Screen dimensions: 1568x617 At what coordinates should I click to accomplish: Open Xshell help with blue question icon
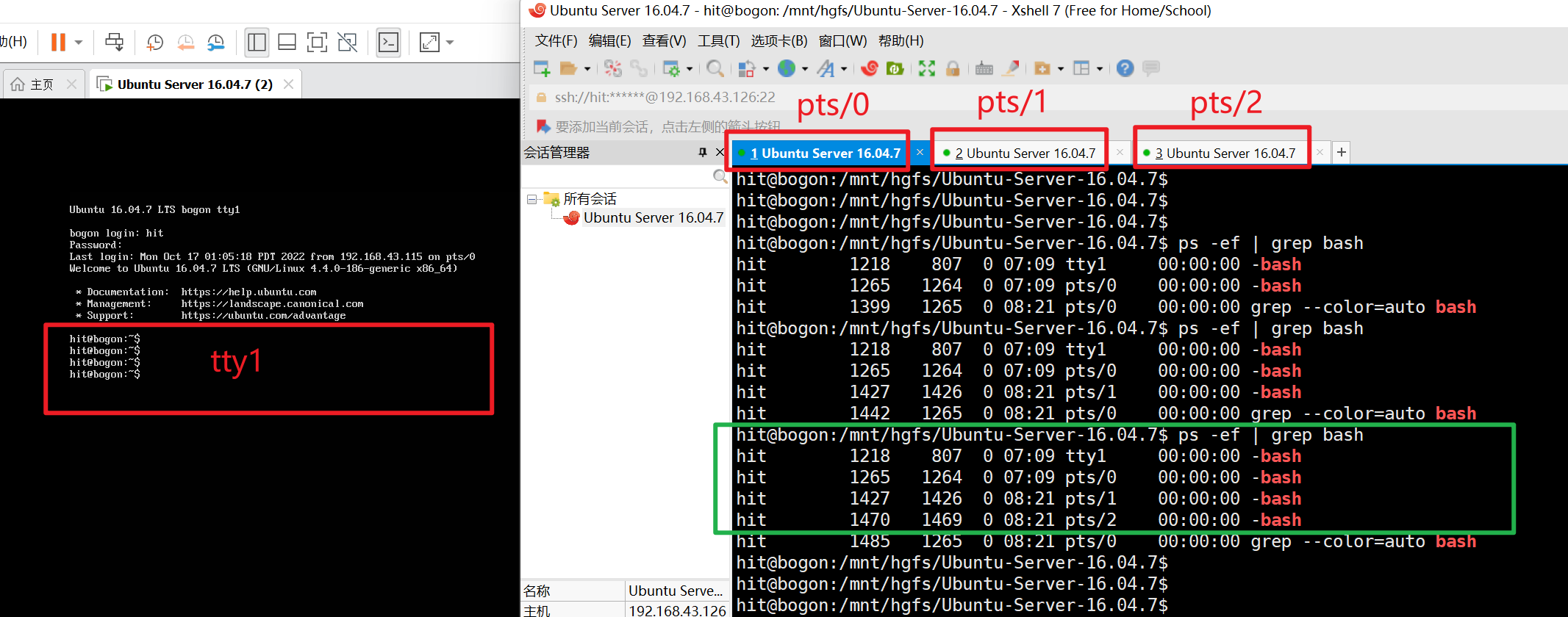pos(1125,68)
